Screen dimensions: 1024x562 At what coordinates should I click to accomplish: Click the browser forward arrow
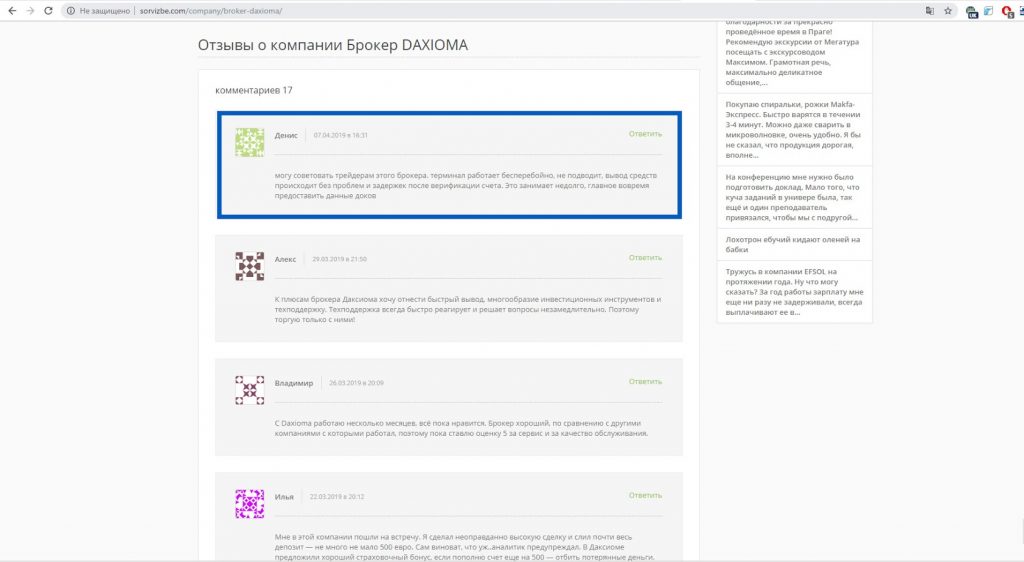point(29,10)
